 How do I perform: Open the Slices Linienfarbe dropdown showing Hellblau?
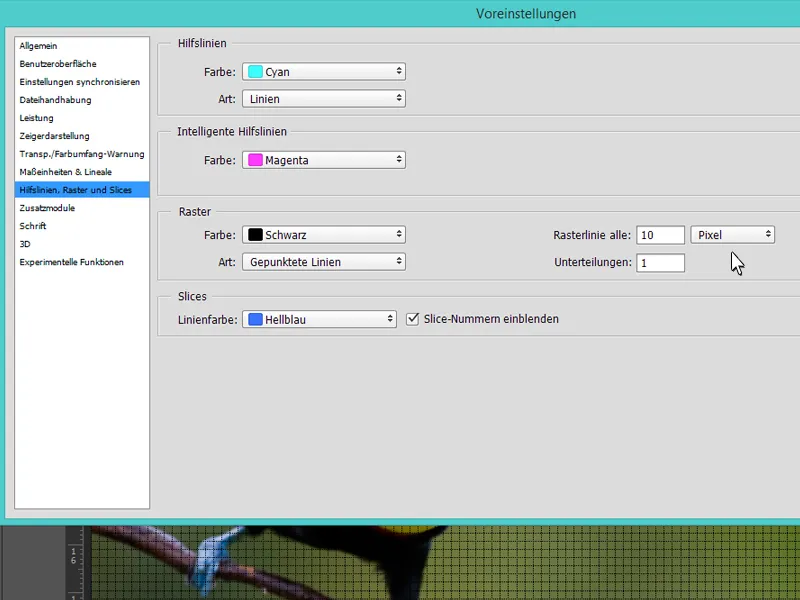pyautogui.click(x=319, y=319)
